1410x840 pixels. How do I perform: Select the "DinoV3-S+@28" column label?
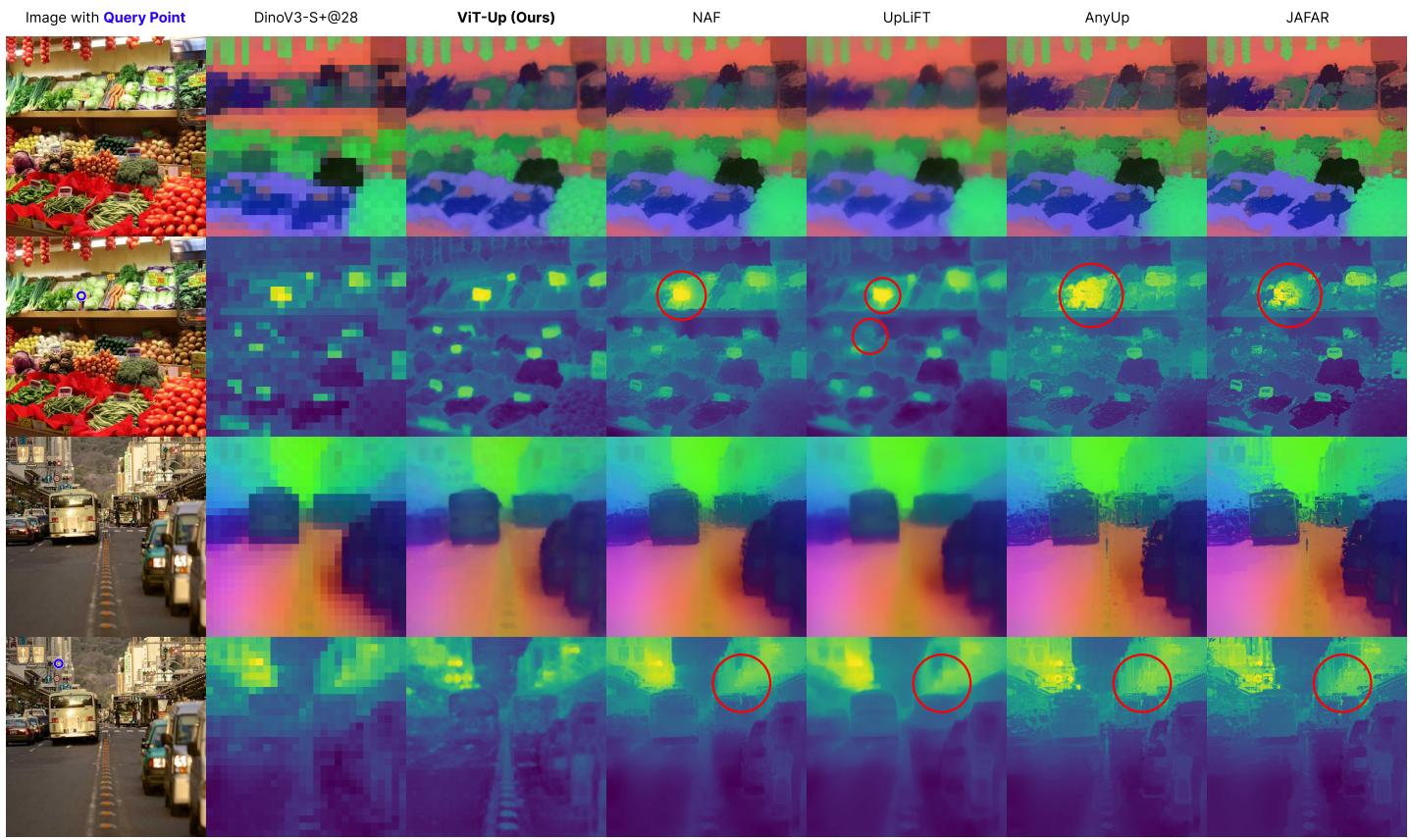tap(305, 18)
